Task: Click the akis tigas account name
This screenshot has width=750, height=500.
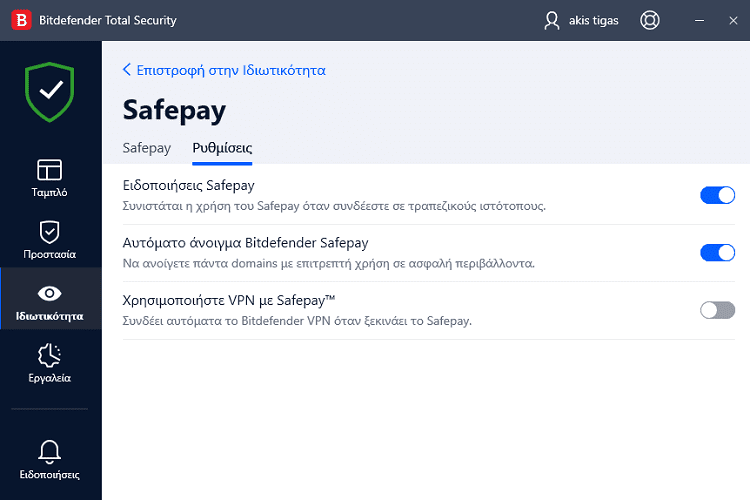Action: (593, 21)
